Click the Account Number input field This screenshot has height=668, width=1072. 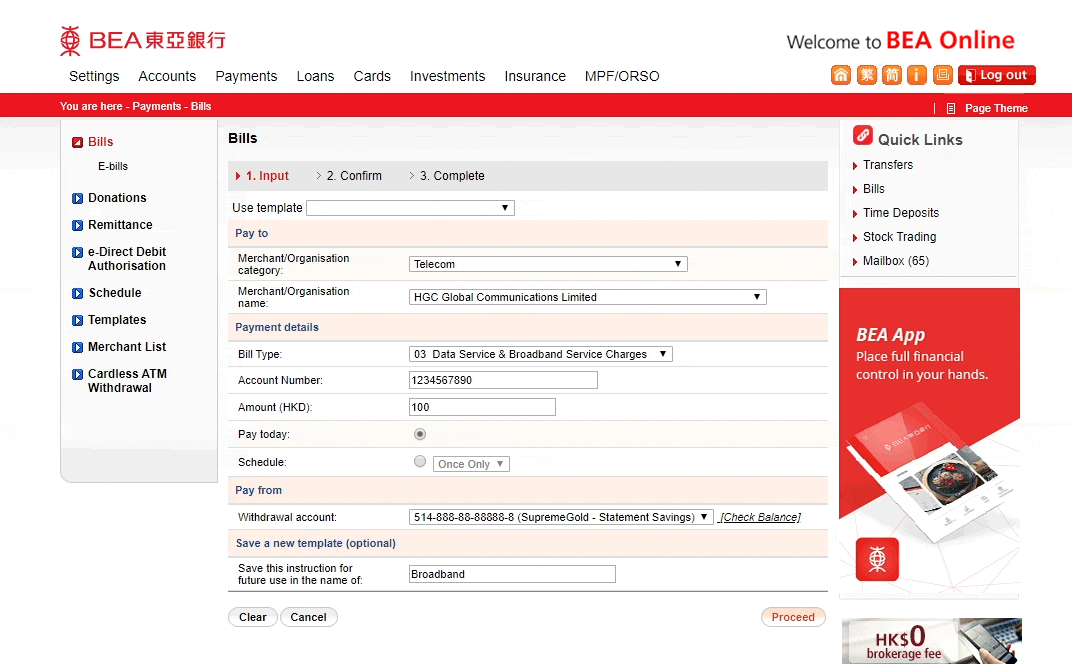pos(503,380)
